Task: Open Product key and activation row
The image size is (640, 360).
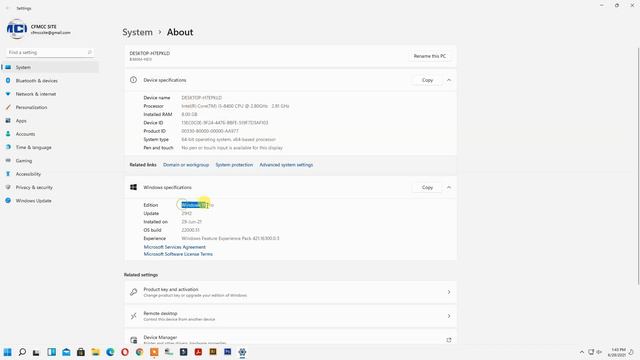Action: point(291,292)
